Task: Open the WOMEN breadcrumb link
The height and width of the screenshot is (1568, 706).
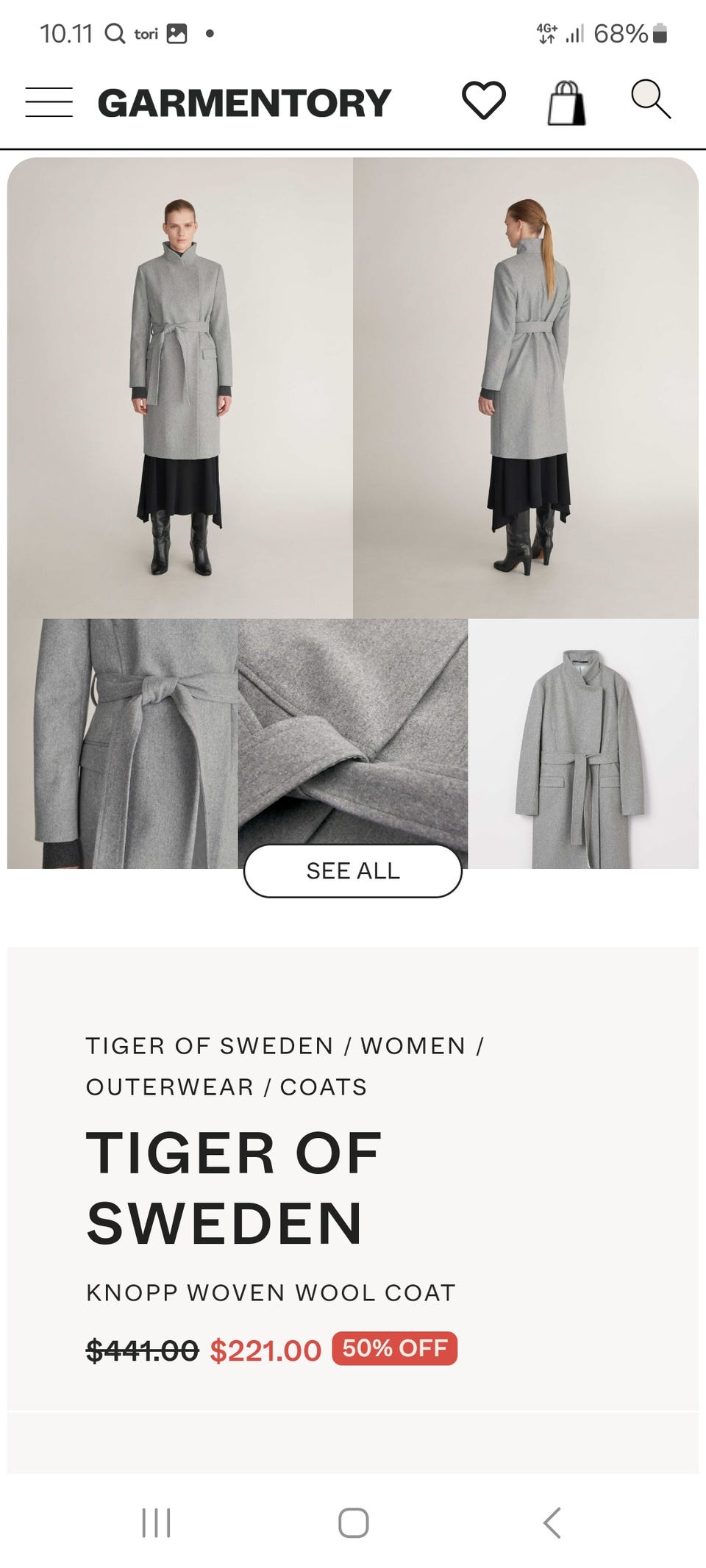Action: (x=413, y=1045)
